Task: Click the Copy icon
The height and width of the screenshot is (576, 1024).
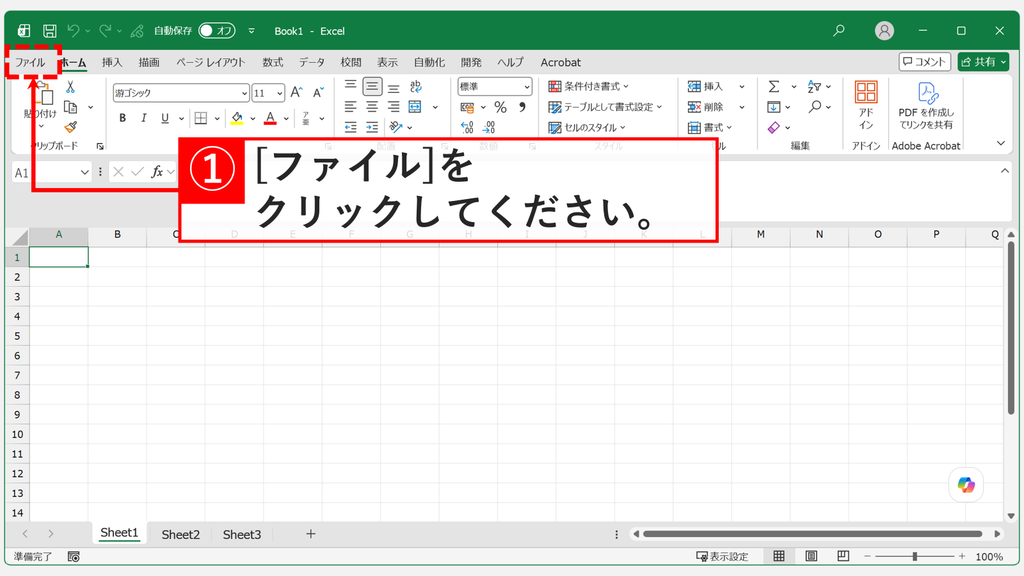Action: coord(71,107)
